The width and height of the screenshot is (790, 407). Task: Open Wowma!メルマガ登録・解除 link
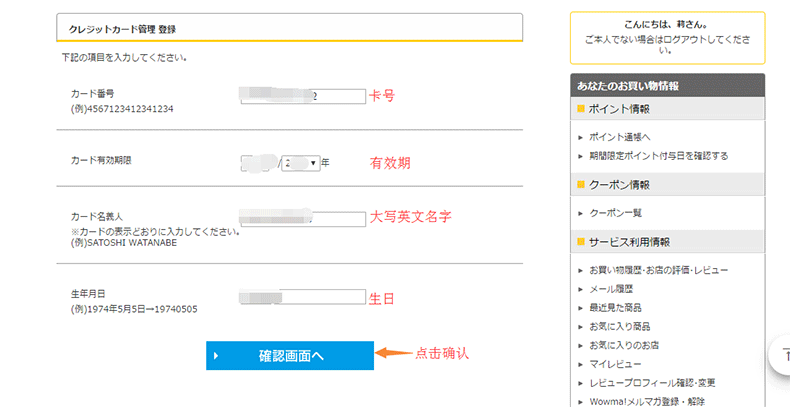point(647,401)
